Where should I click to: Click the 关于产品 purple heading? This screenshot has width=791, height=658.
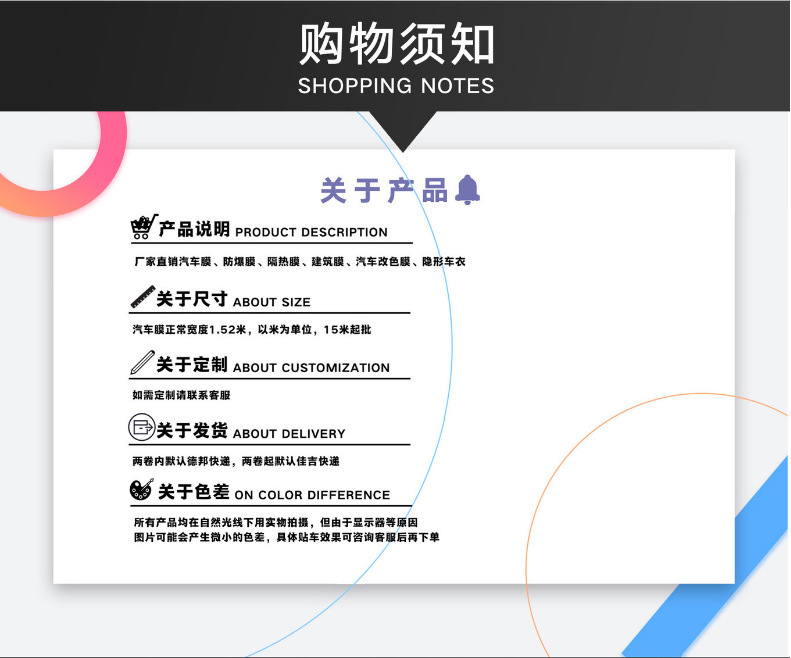pos(384,190)
